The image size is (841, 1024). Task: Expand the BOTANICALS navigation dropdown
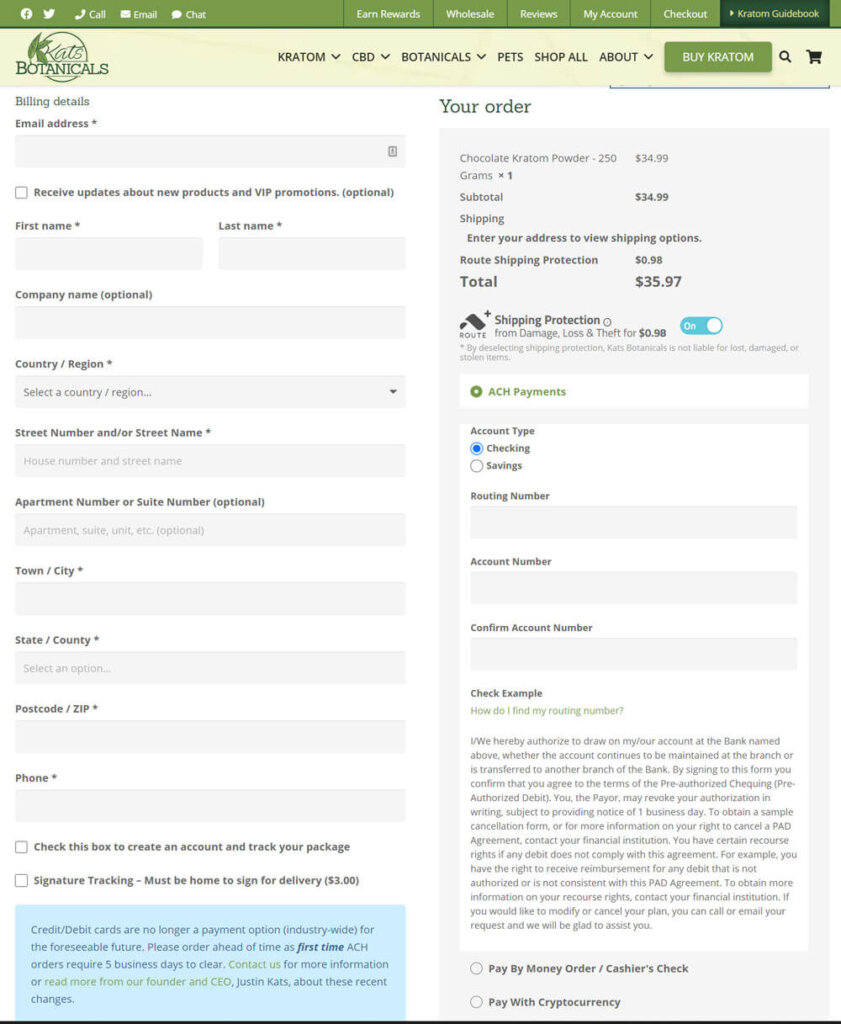click(x=443, y=57)
